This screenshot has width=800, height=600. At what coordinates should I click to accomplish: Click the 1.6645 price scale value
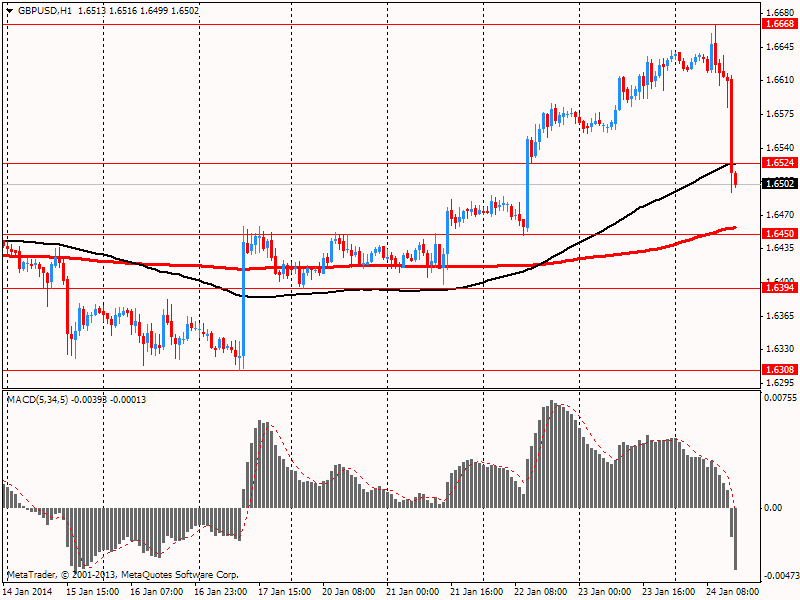point(781,47)
